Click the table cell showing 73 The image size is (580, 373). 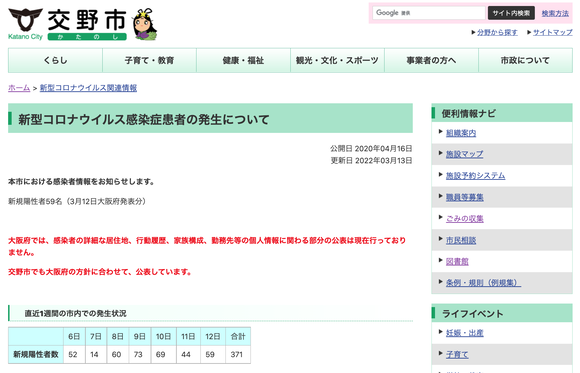[139, 354]
